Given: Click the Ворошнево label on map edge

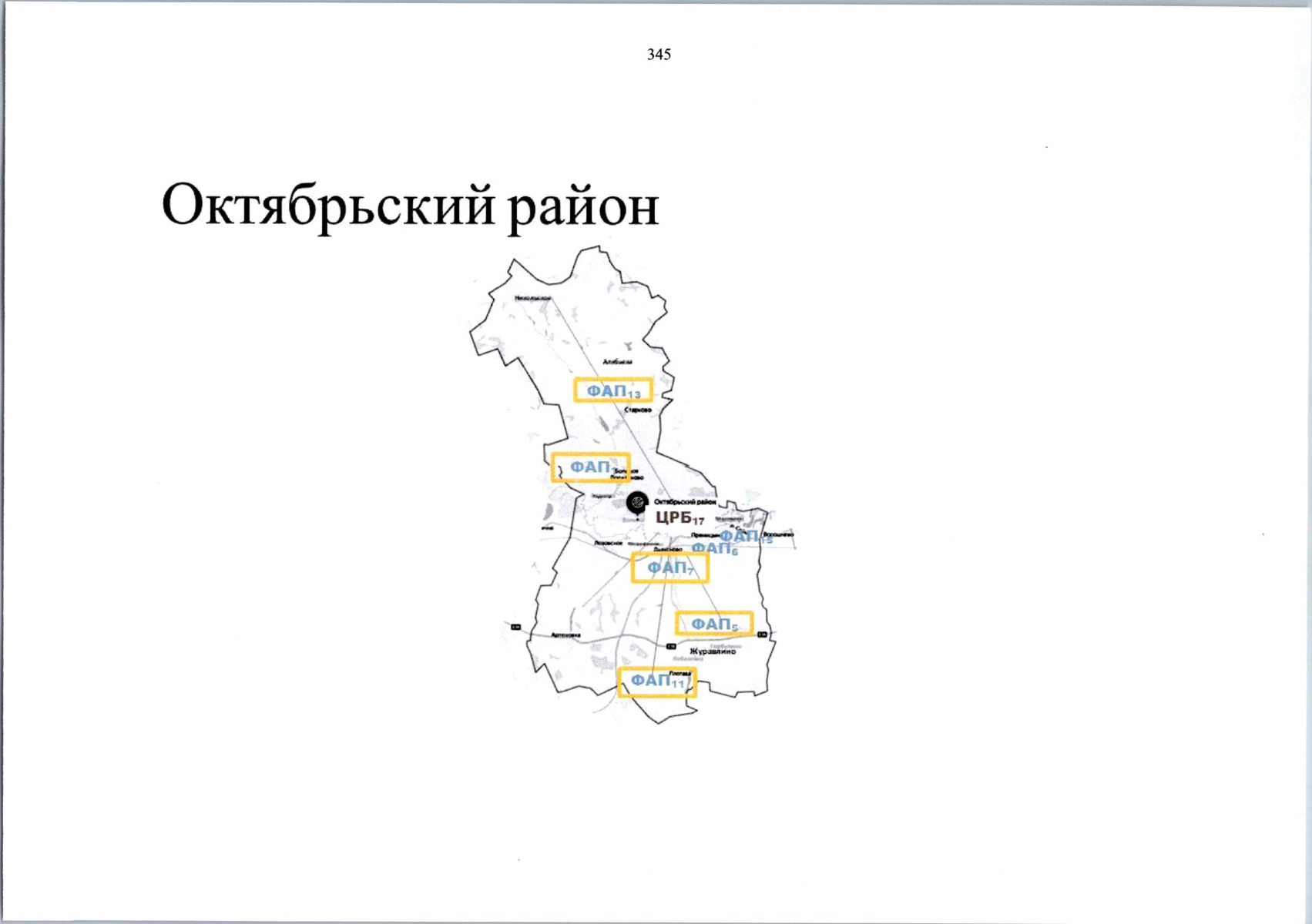Looking at the screenshot, I should pyautogui.click(x=778, y=534).
